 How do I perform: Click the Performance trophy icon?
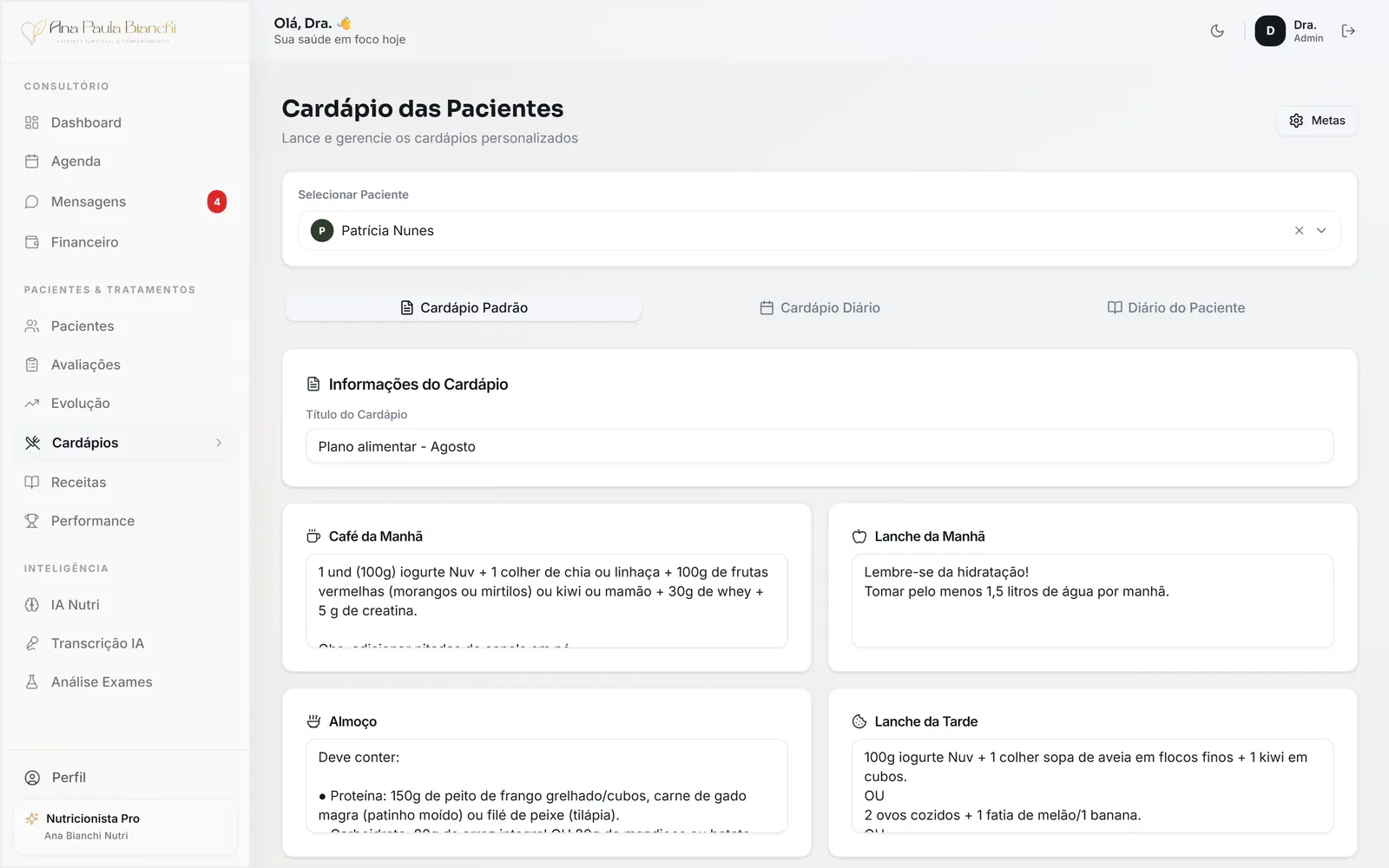pyautogui.click(x=32, y=521)
